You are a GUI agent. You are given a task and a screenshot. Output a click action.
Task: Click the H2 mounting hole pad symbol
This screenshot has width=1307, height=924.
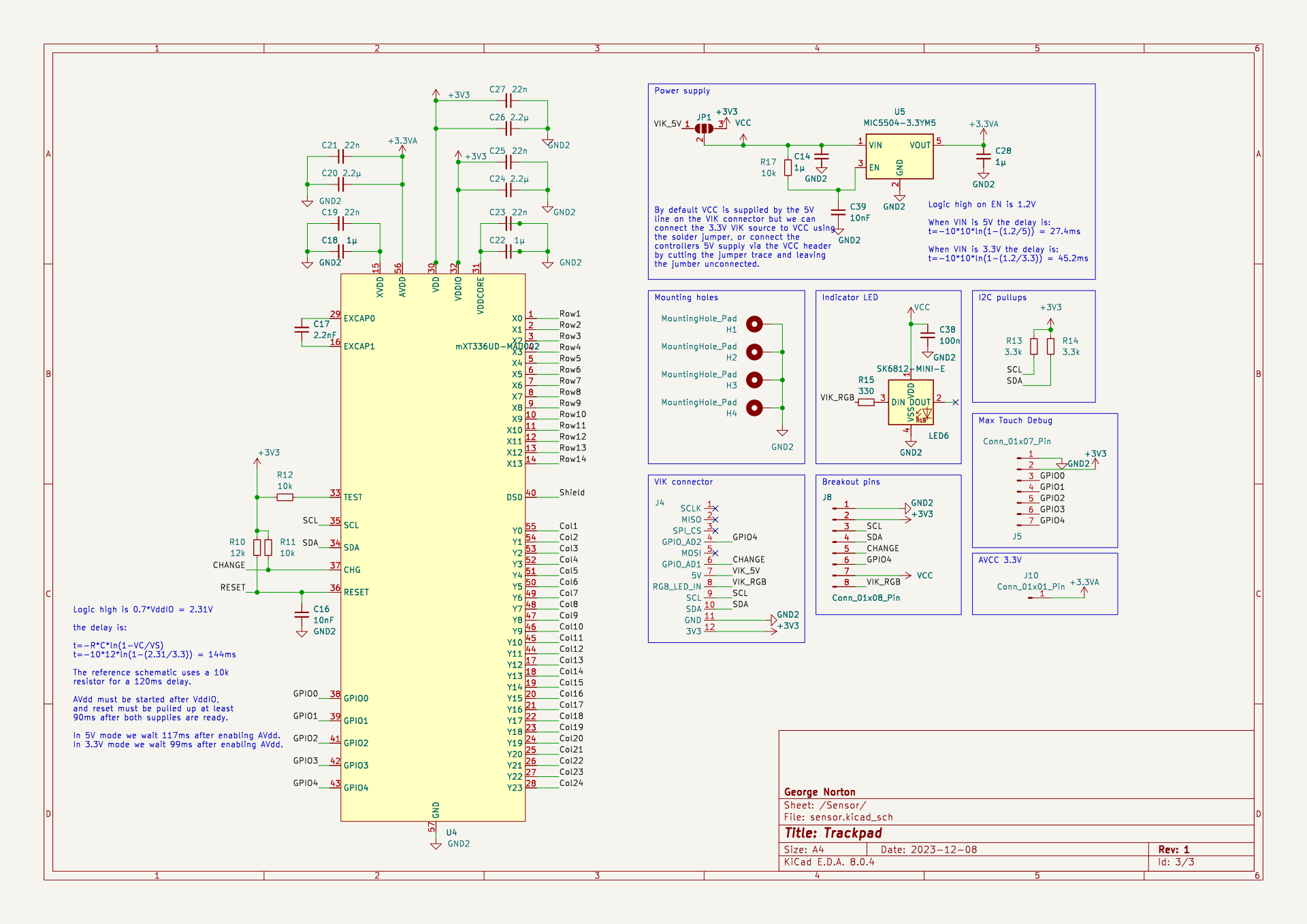[x=754, y=352]
